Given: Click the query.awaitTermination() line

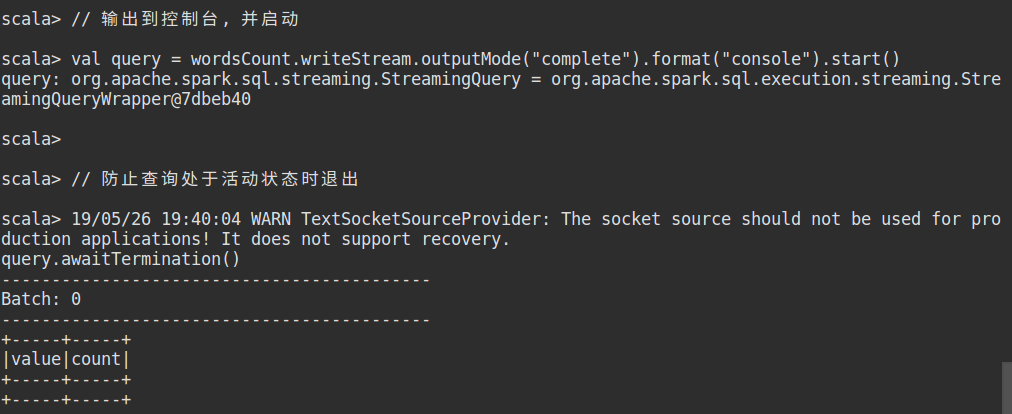Looking at the screenshot, I should (120, 259).
